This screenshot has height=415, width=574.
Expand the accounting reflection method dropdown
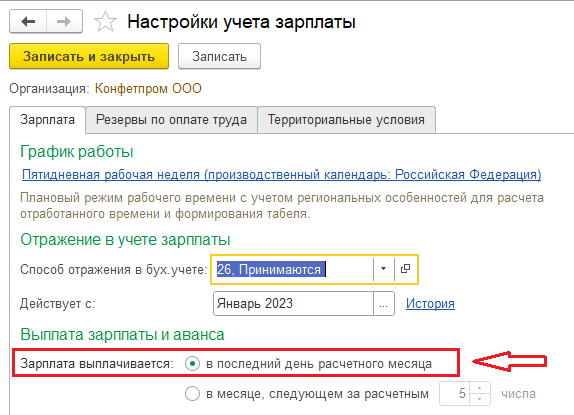(383, 269)
